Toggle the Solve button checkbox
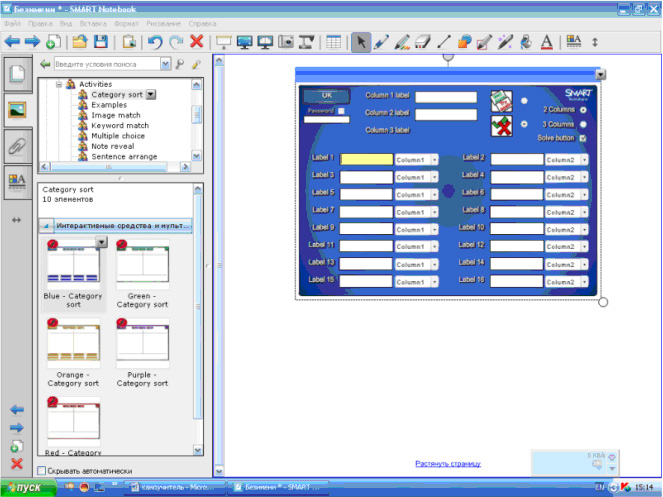This screenshot has height=497, width=663. coord(582,138)
